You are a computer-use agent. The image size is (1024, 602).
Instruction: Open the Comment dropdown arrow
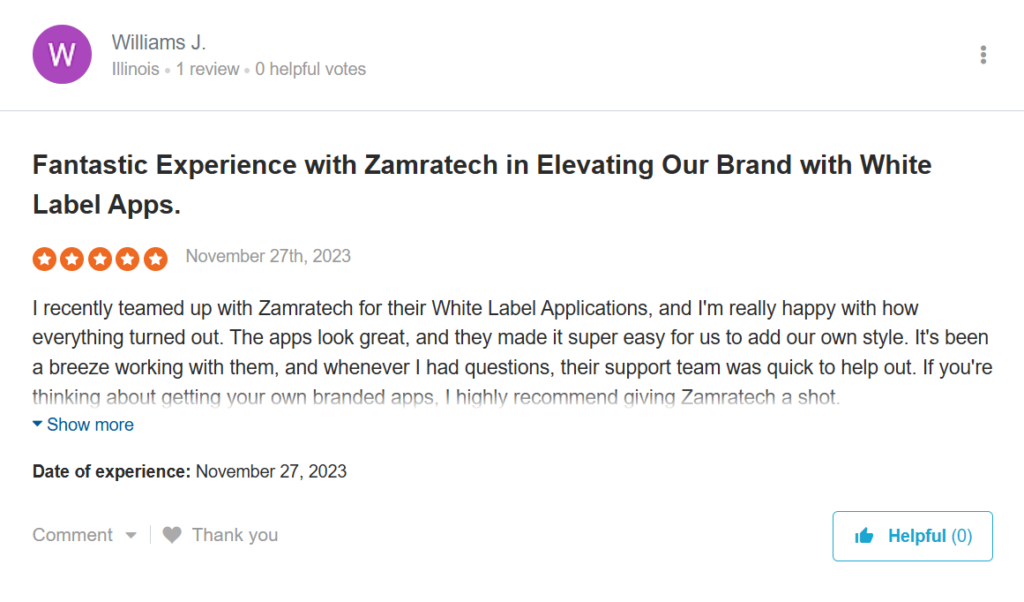(x=131, y=536)
